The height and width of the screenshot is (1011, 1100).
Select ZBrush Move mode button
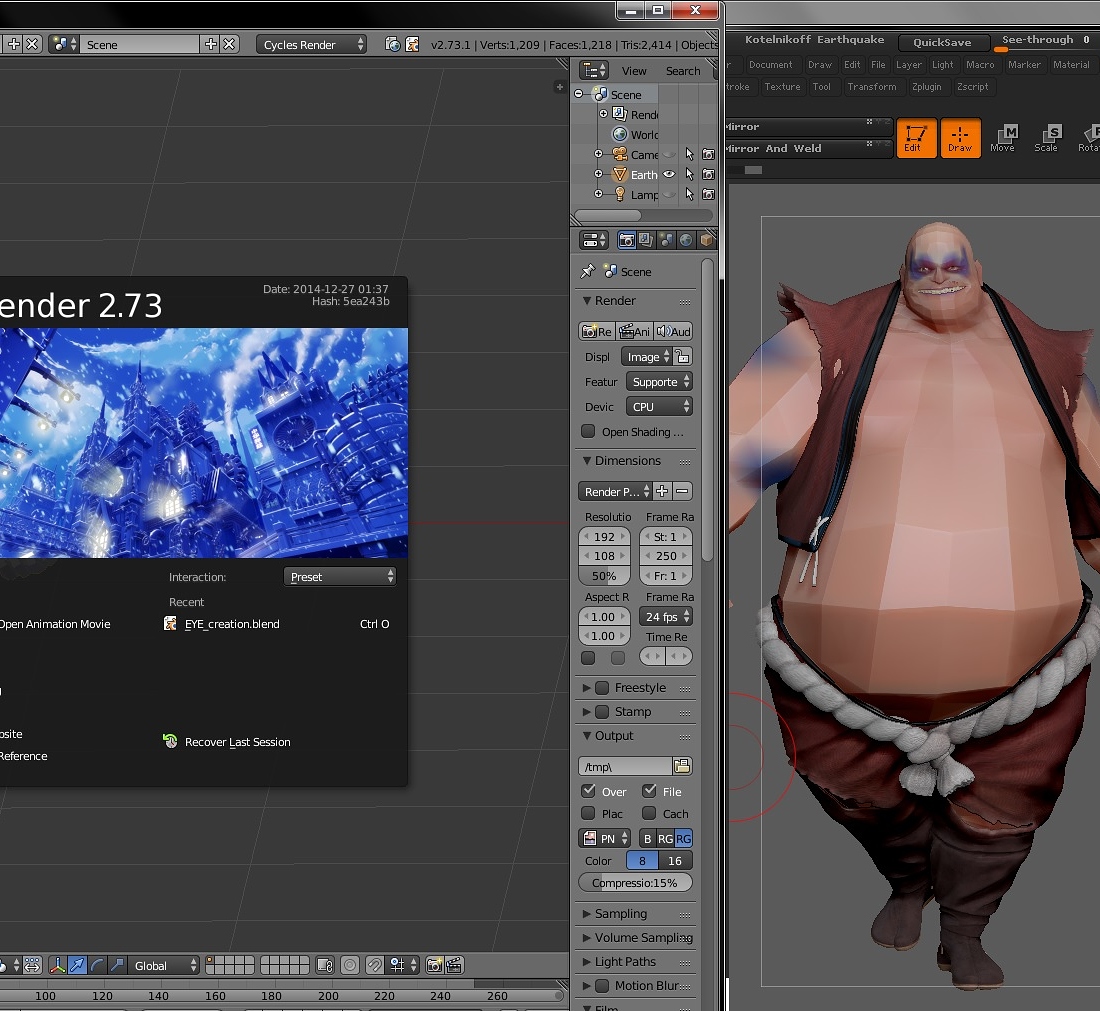[x=1003, y=138]
